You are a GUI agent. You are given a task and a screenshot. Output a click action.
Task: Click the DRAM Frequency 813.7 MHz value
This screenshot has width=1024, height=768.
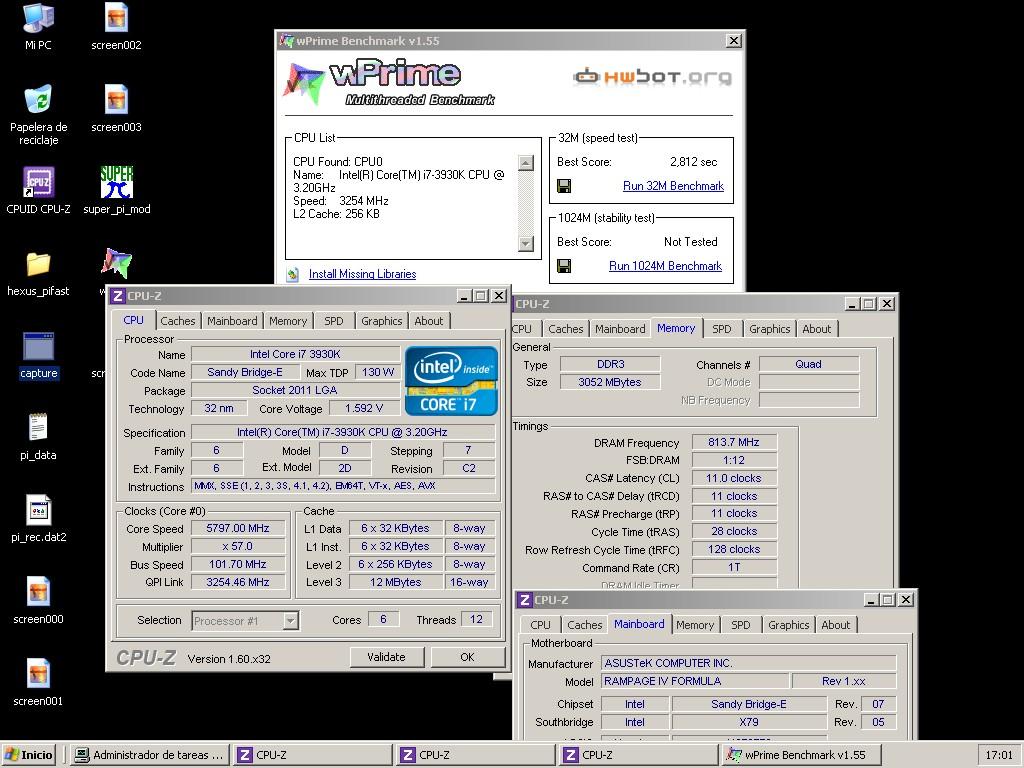(x=734, y=442)
